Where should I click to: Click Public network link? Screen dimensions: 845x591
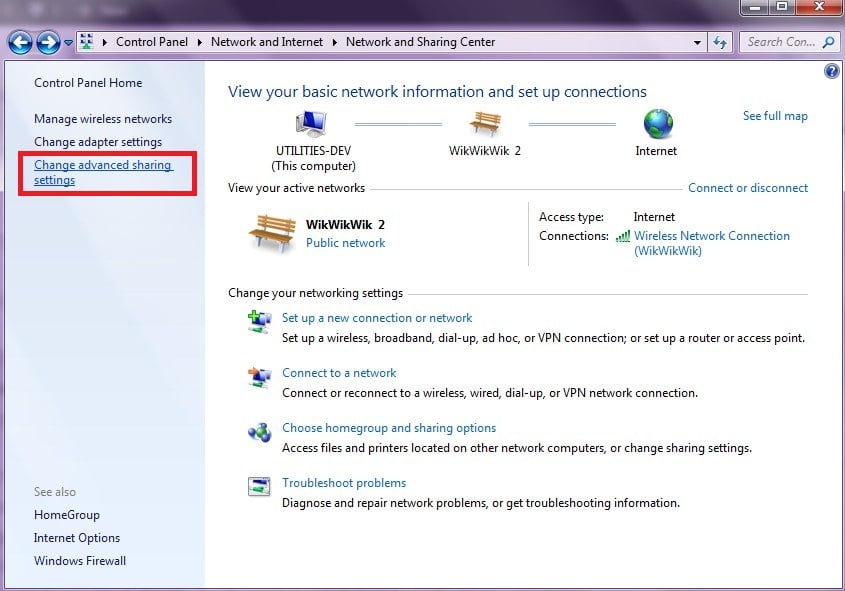tap(345, 243)
